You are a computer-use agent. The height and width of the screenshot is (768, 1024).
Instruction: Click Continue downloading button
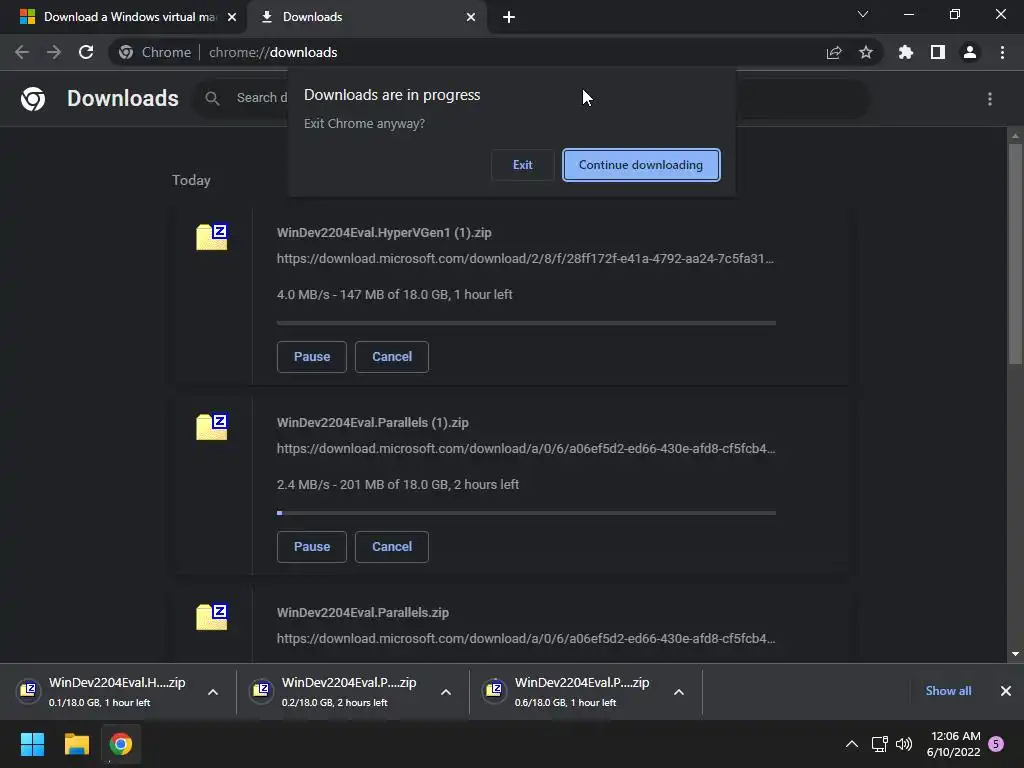tap(641, 165)
